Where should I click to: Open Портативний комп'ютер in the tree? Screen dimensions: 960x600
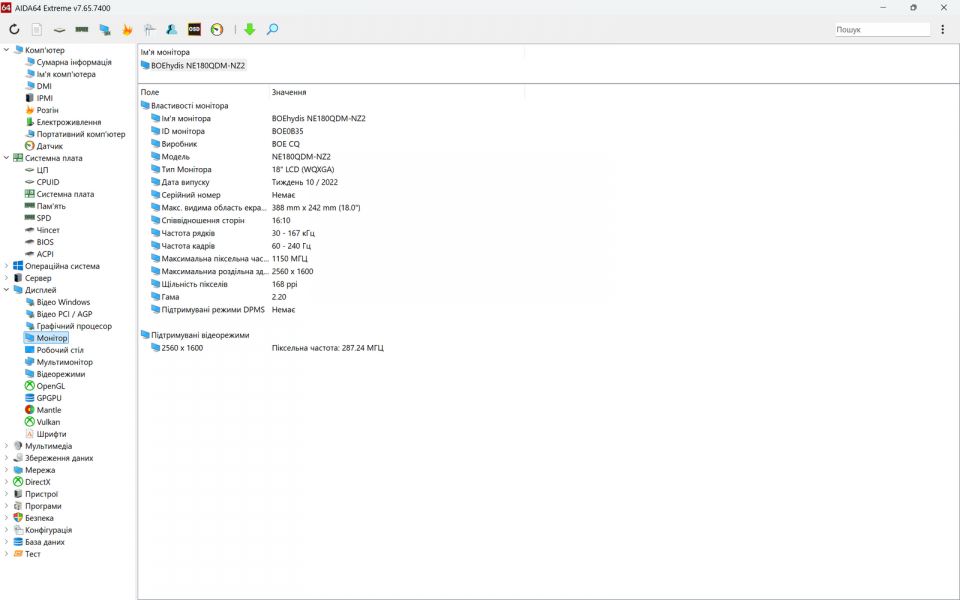point(81,134)
